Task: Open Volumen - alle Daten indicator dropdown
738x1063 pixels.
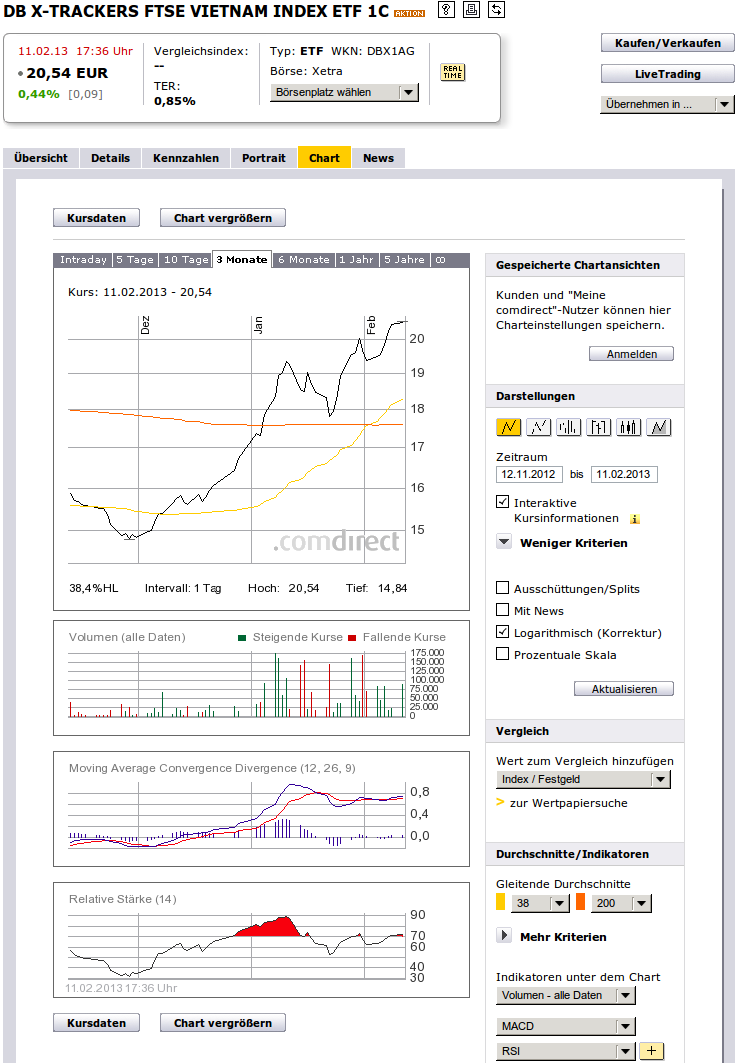Action: [566, 995]
